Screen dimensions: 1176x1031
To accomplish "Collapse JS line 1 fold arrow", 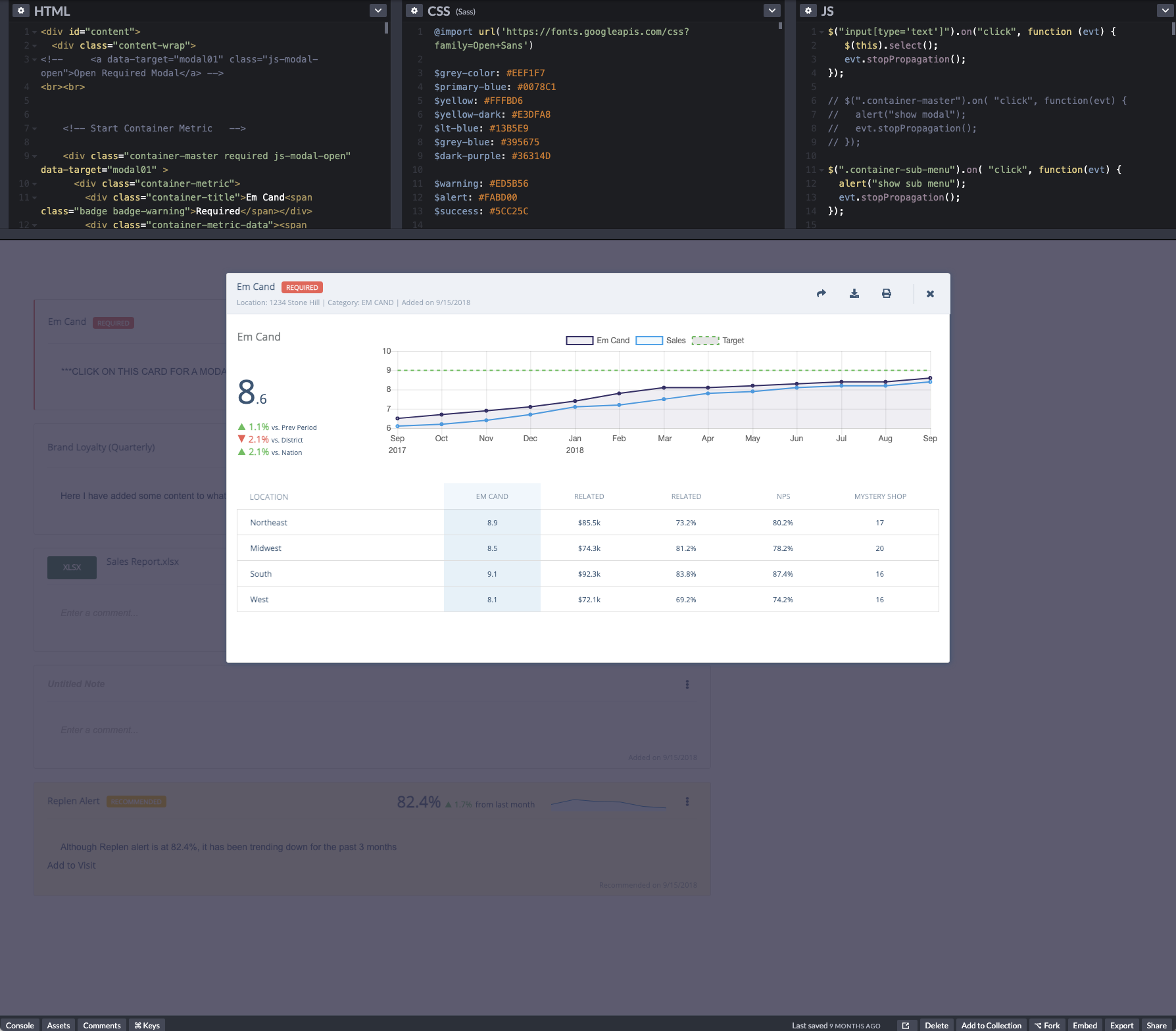I will coord(821,32).
